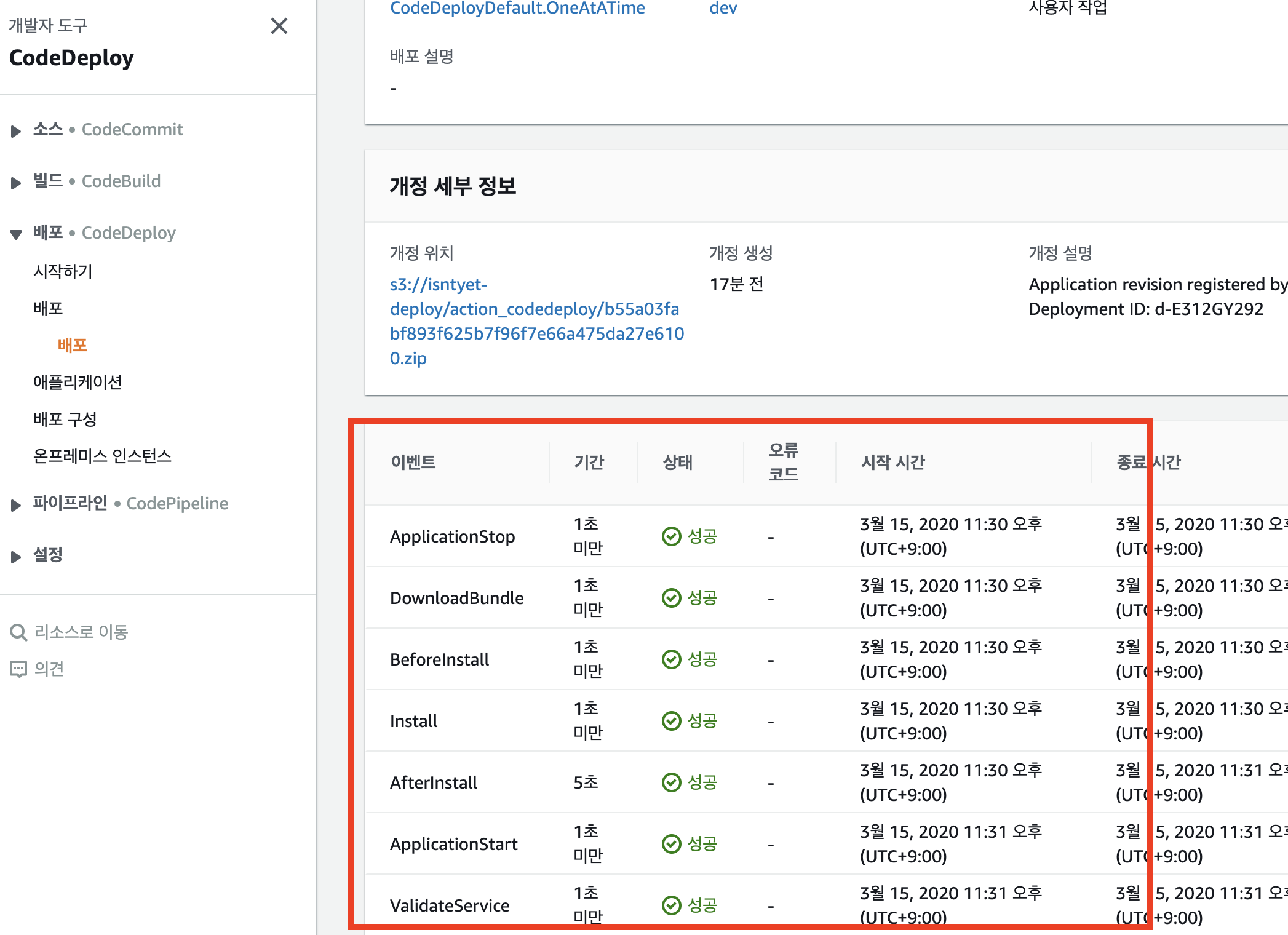The image size is (1288, 935).
Task: Click the AfterInstall start time cell
Action: [x=951, y=782]
